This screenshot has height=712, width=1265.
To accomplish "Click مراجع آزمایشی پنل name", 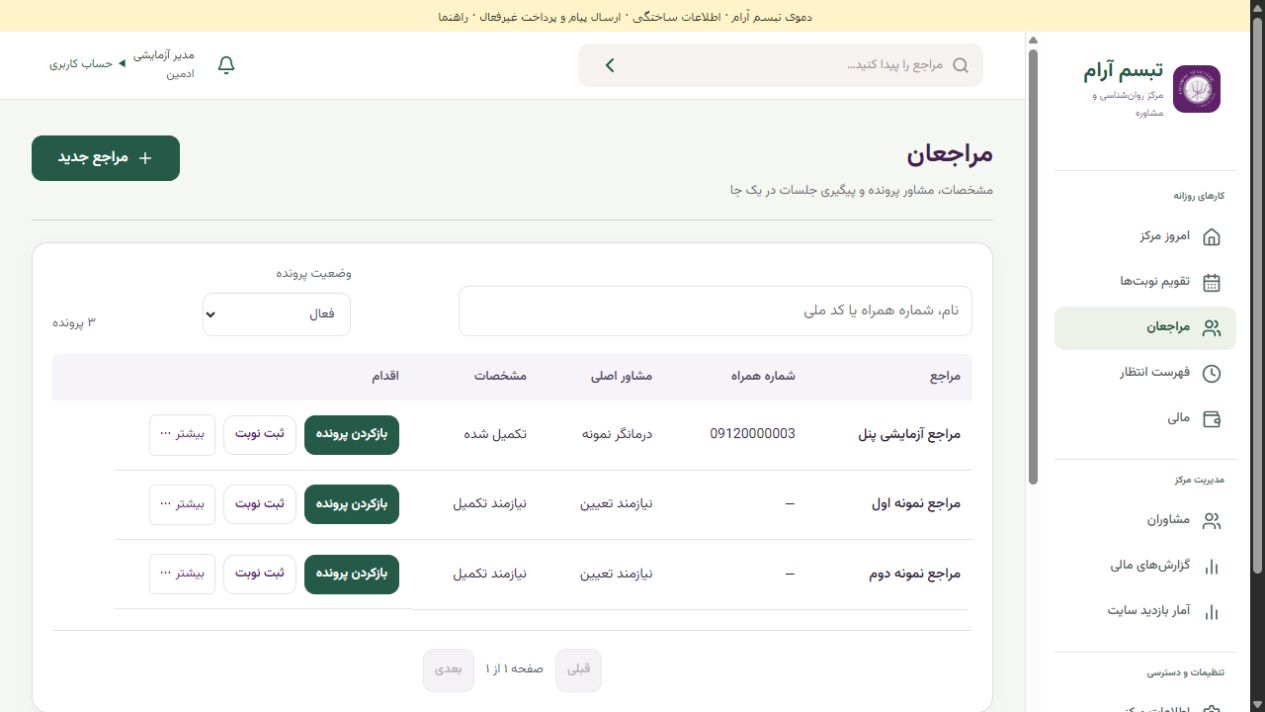I will click(x=910, y=434).
